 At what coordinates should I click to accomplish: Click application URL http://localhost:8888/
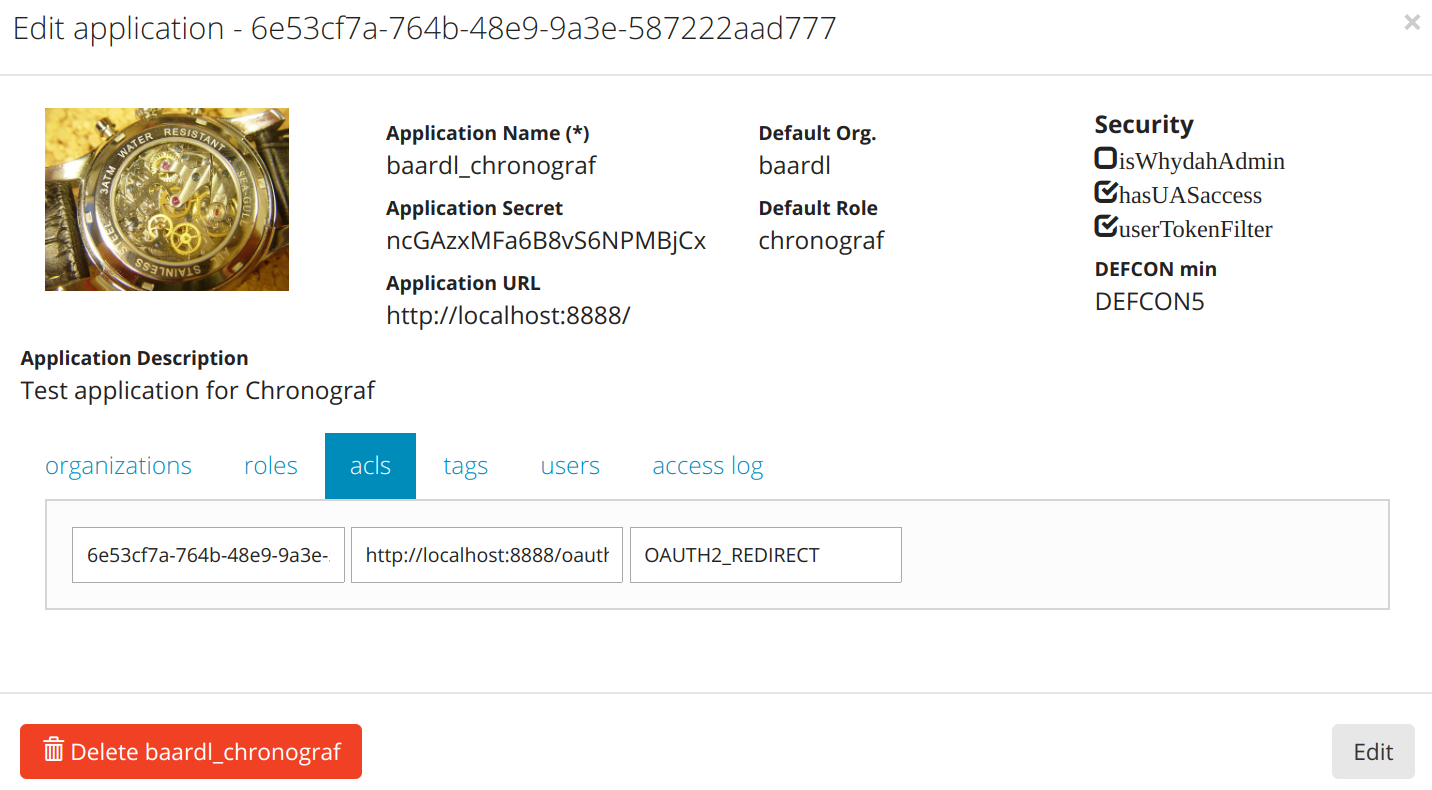508,315
